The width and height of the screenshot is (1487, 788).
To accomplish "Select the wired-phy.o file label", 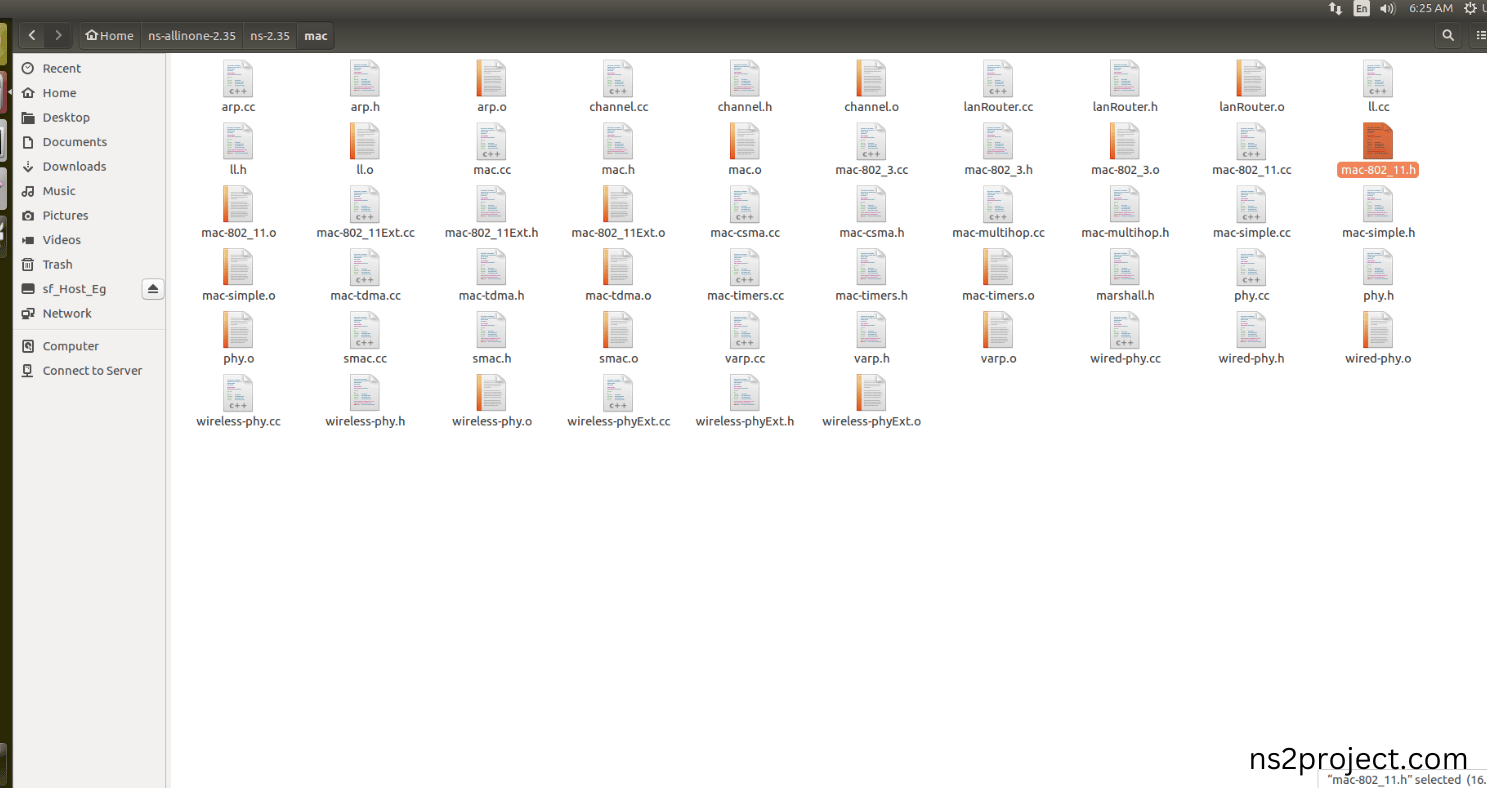I will 1378,359.
